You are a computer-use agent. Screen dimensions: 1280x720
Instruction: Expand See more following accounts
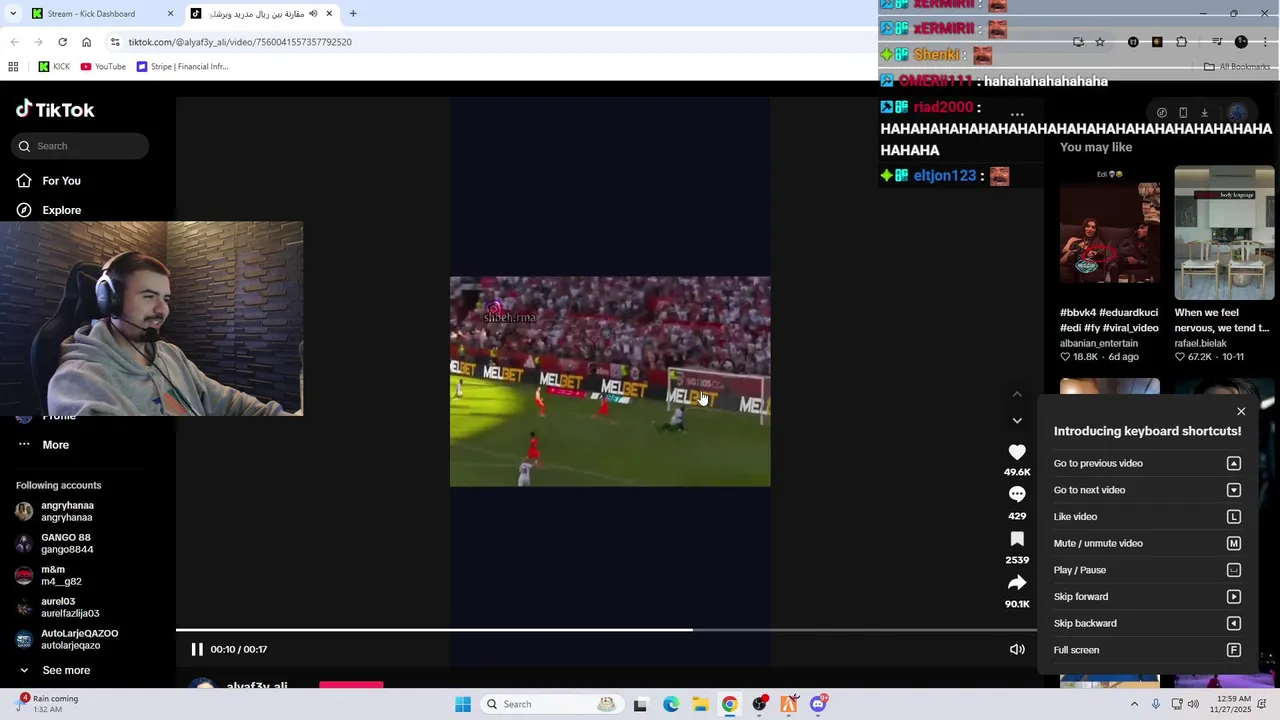click(66, 670)
